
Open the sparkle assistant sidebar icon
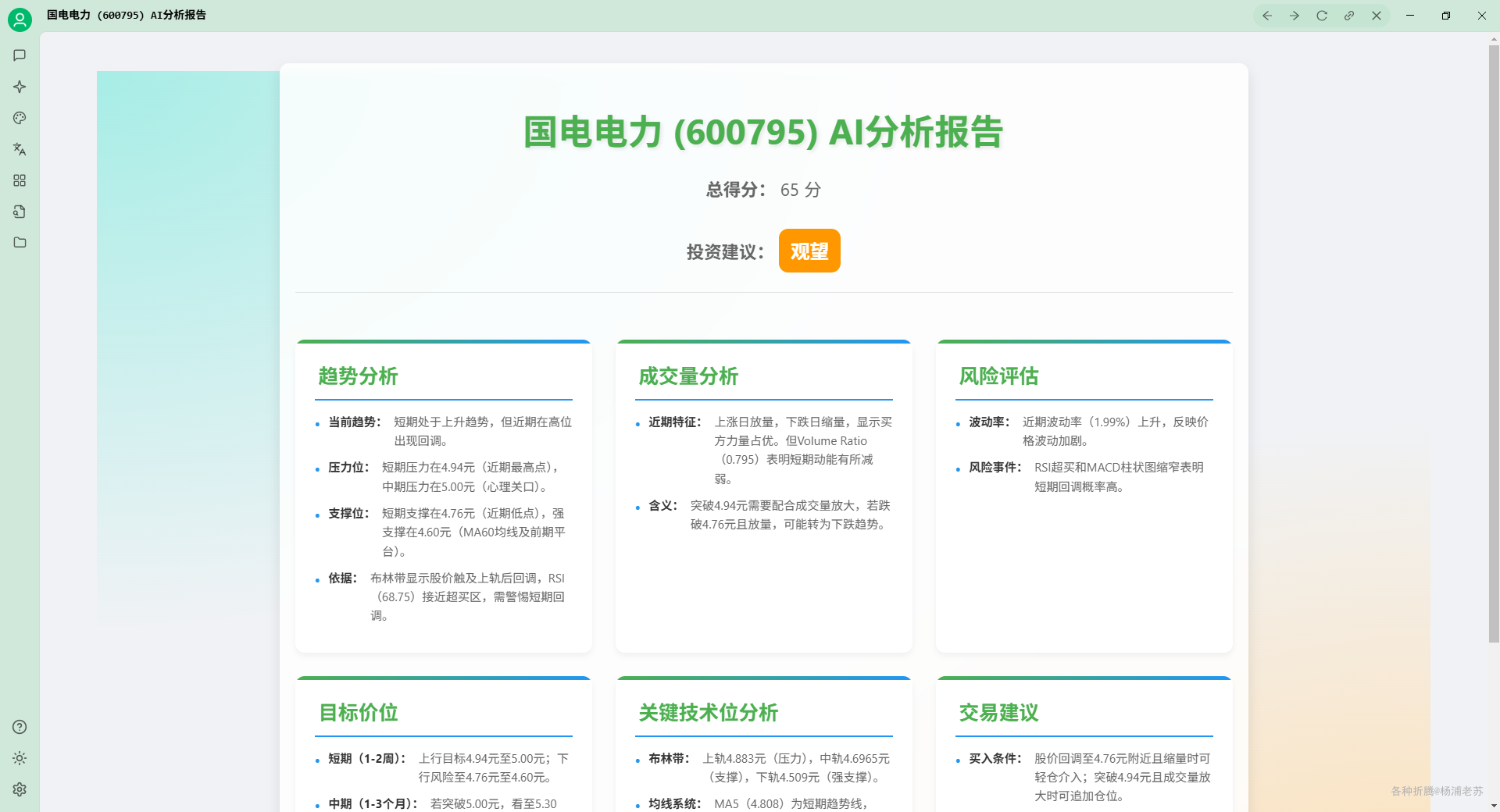20,87
